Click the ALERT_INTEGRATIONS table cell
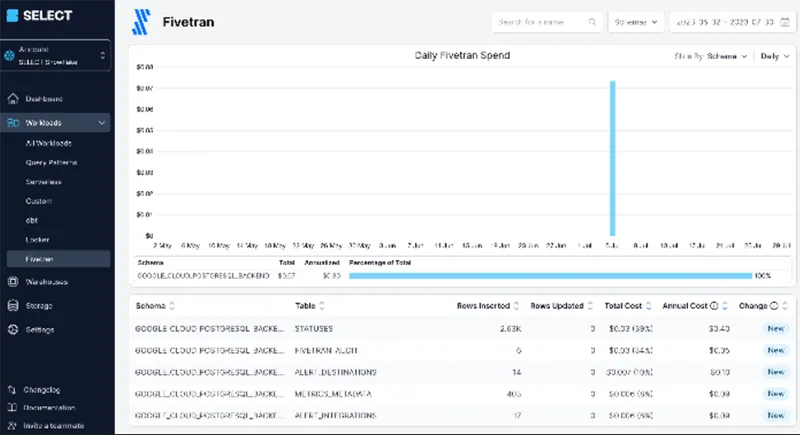The image size is (800, 435). click(335, 416)
